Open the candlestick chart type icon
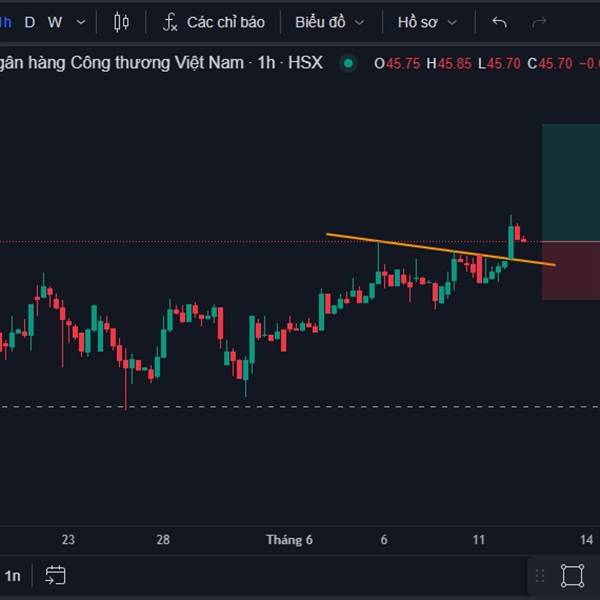 tap(121, 22)
